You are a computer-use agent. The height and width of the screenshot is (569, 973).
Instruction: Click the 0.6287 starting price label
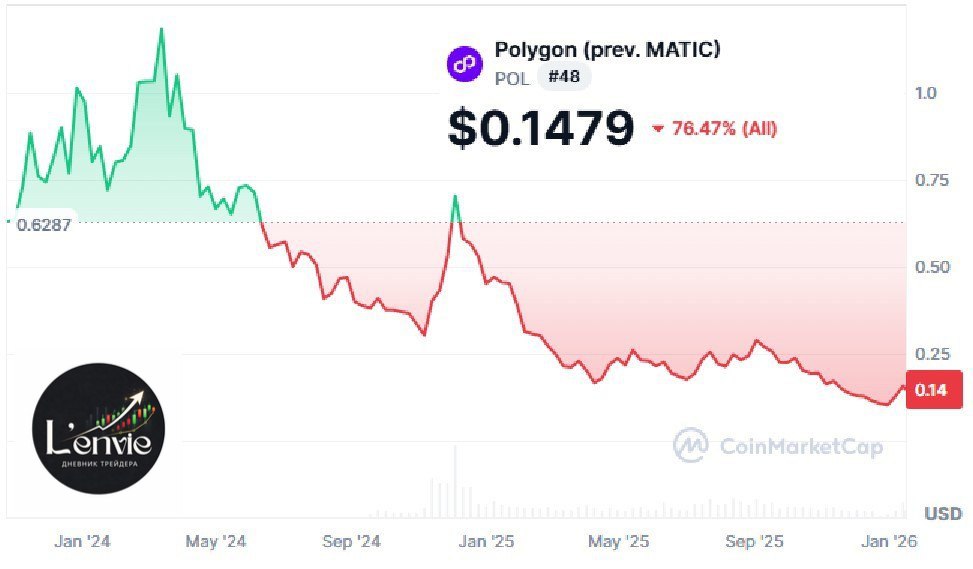[x=44, y=225]
